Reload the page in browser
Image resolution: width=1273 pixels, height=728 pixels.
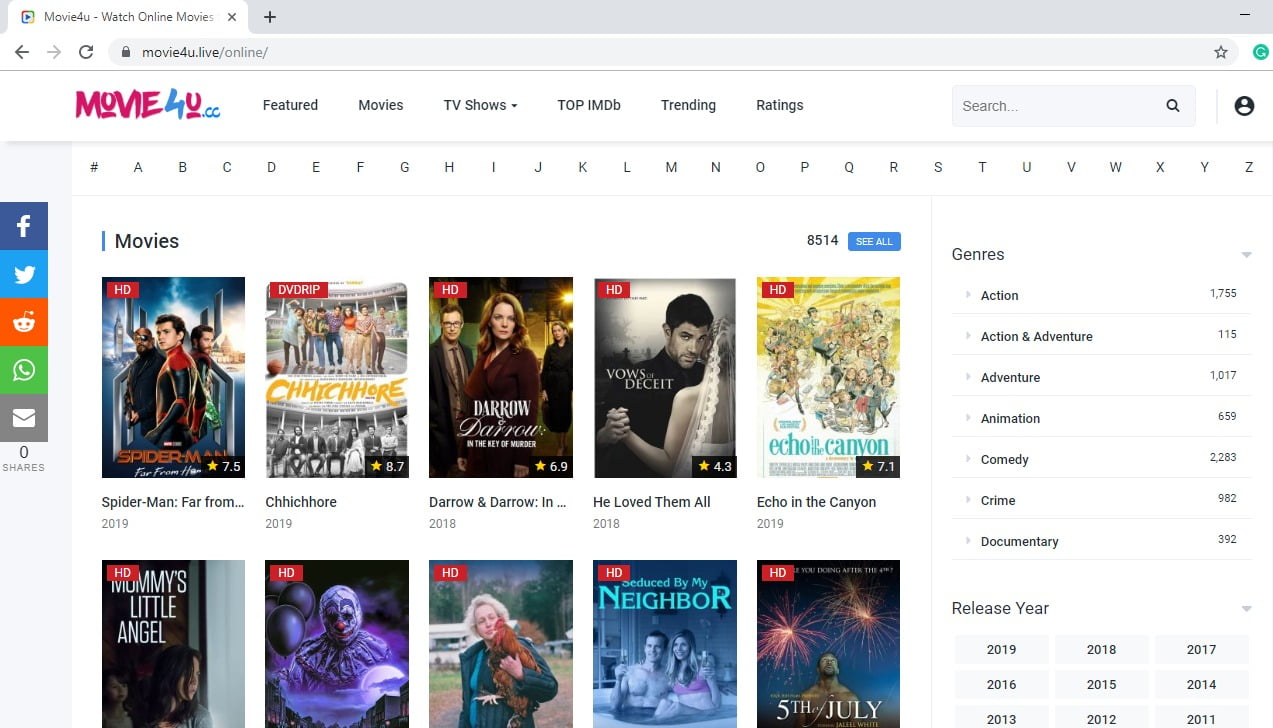click(x=86, y=52)
